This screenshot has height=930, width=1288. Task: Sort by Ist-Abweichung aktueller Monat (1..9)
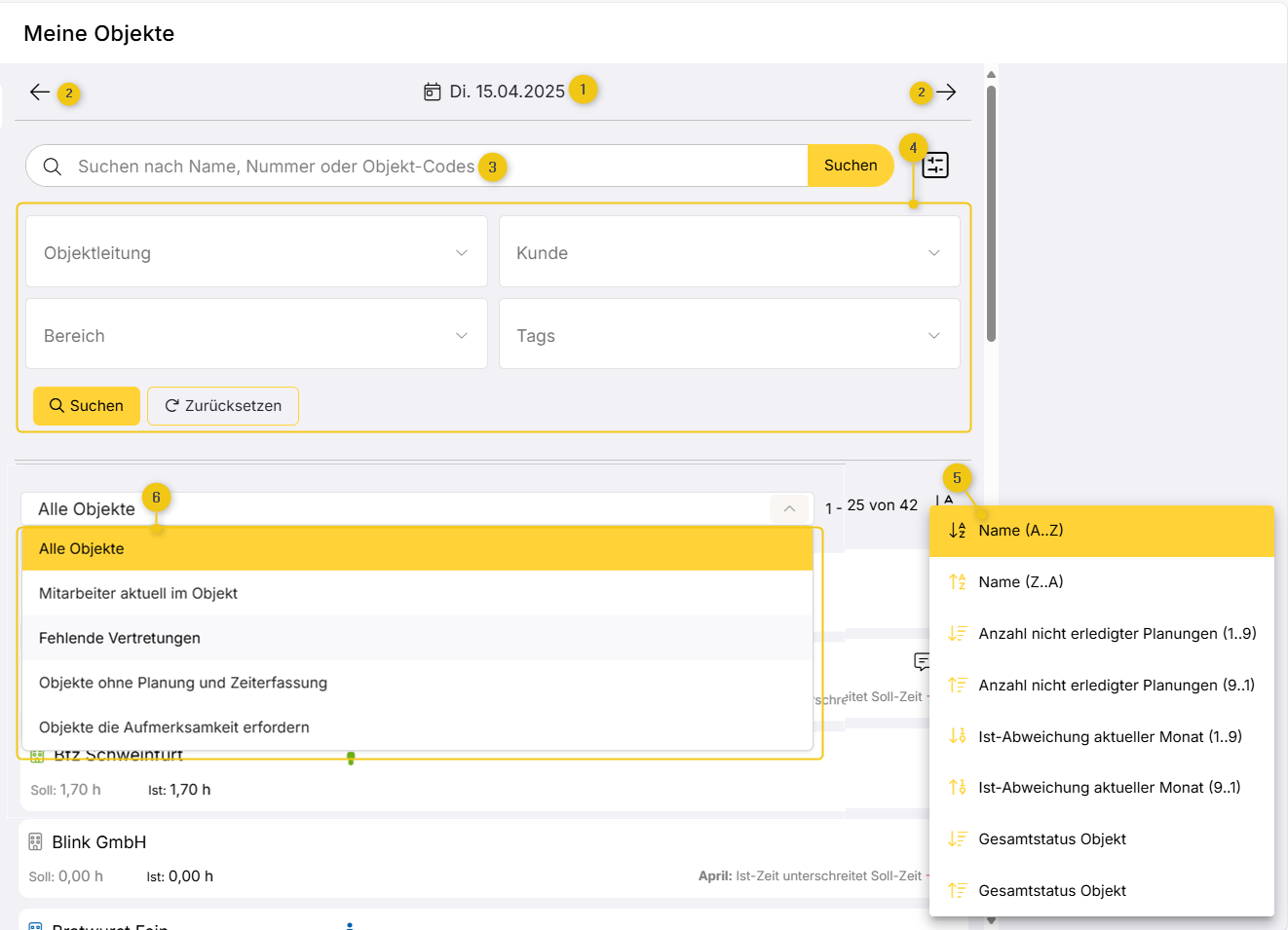tap(1110, 737)
